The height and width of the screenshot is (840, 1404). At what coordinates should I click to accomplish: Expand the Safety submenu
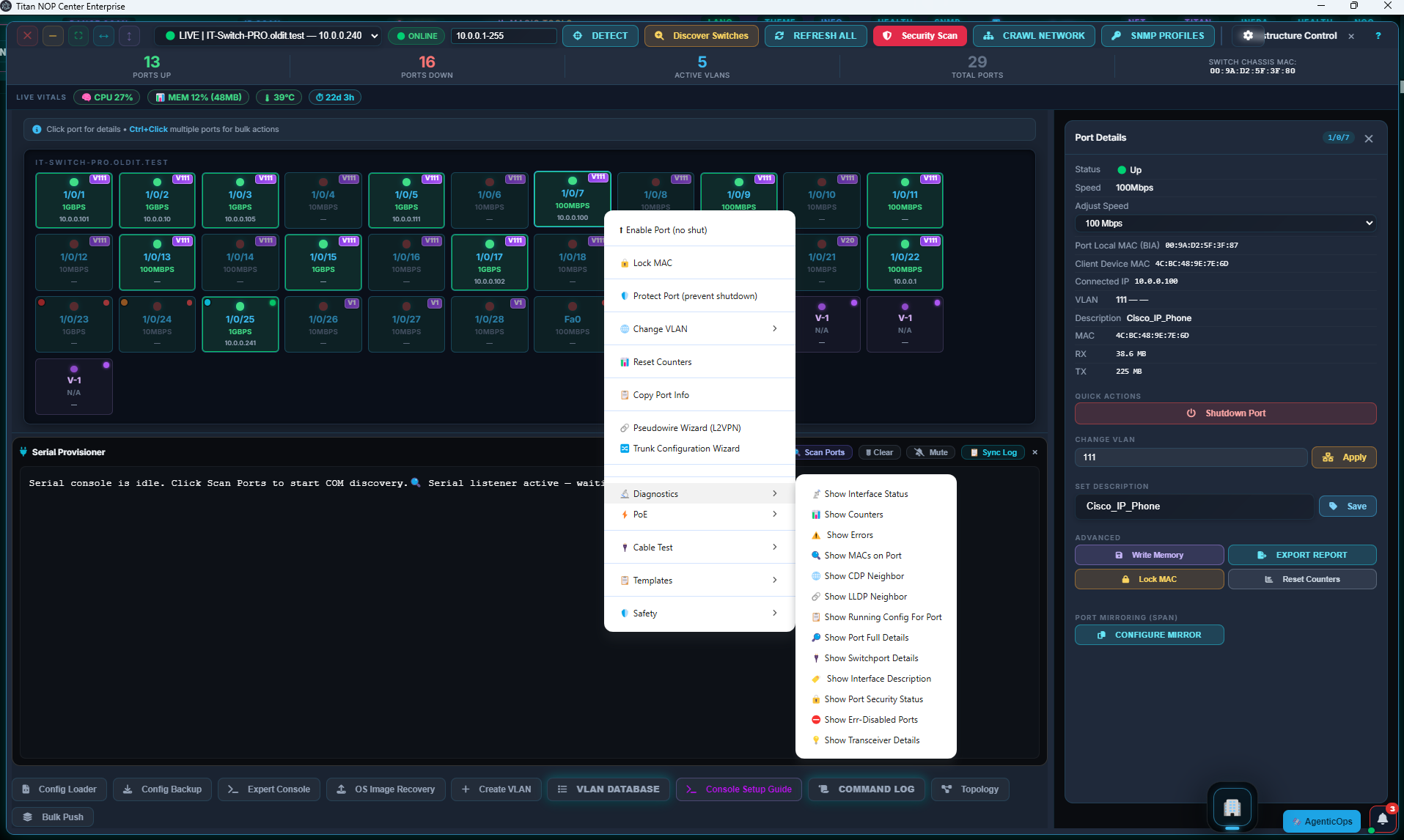tap(699, 614)
